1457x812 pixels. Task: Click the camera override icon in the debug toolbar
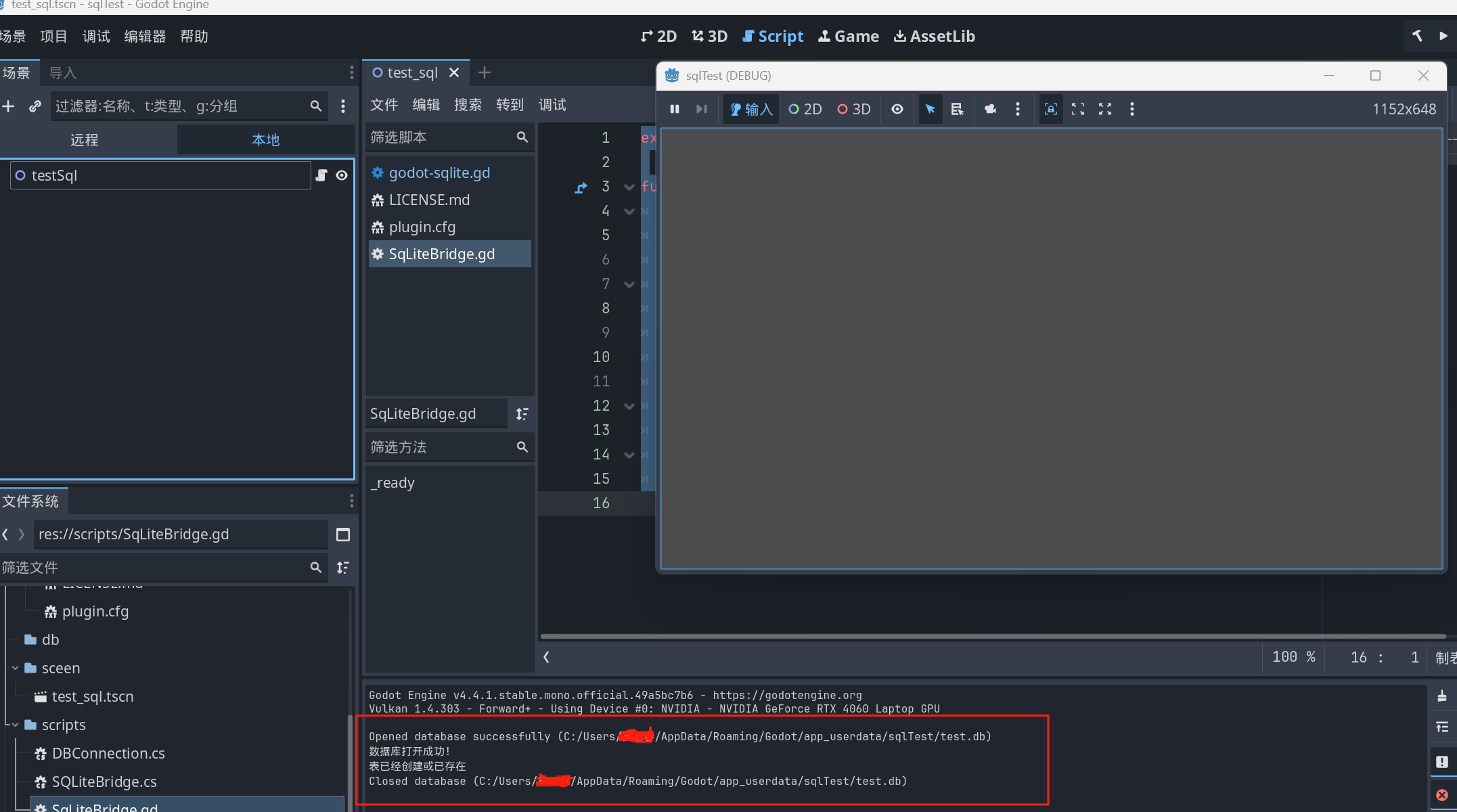point(990,109)
